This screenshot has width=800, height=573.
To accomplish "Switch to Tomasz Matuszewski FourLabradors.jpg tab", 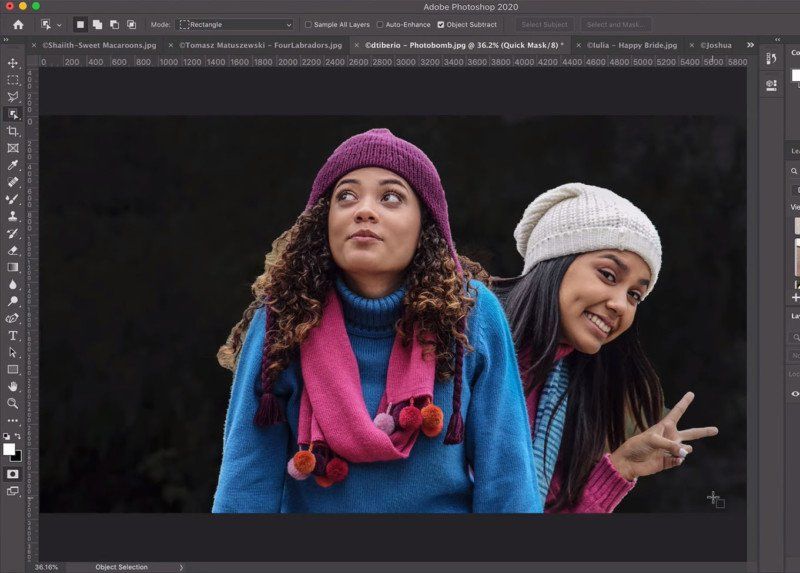I will [x=260, y=45].
